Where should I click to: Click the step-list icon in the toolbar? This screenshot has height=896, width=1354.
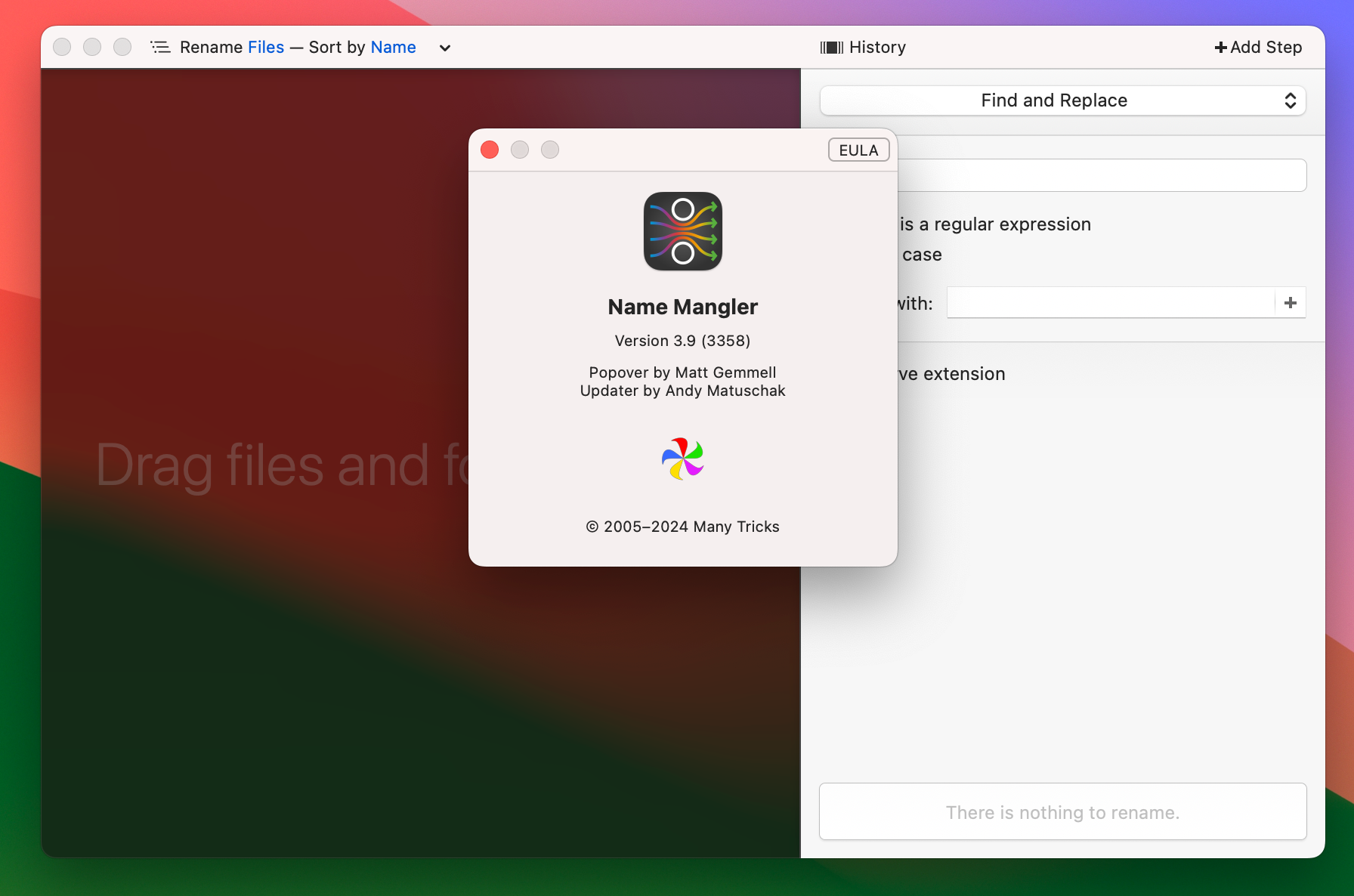click(160, 47)
